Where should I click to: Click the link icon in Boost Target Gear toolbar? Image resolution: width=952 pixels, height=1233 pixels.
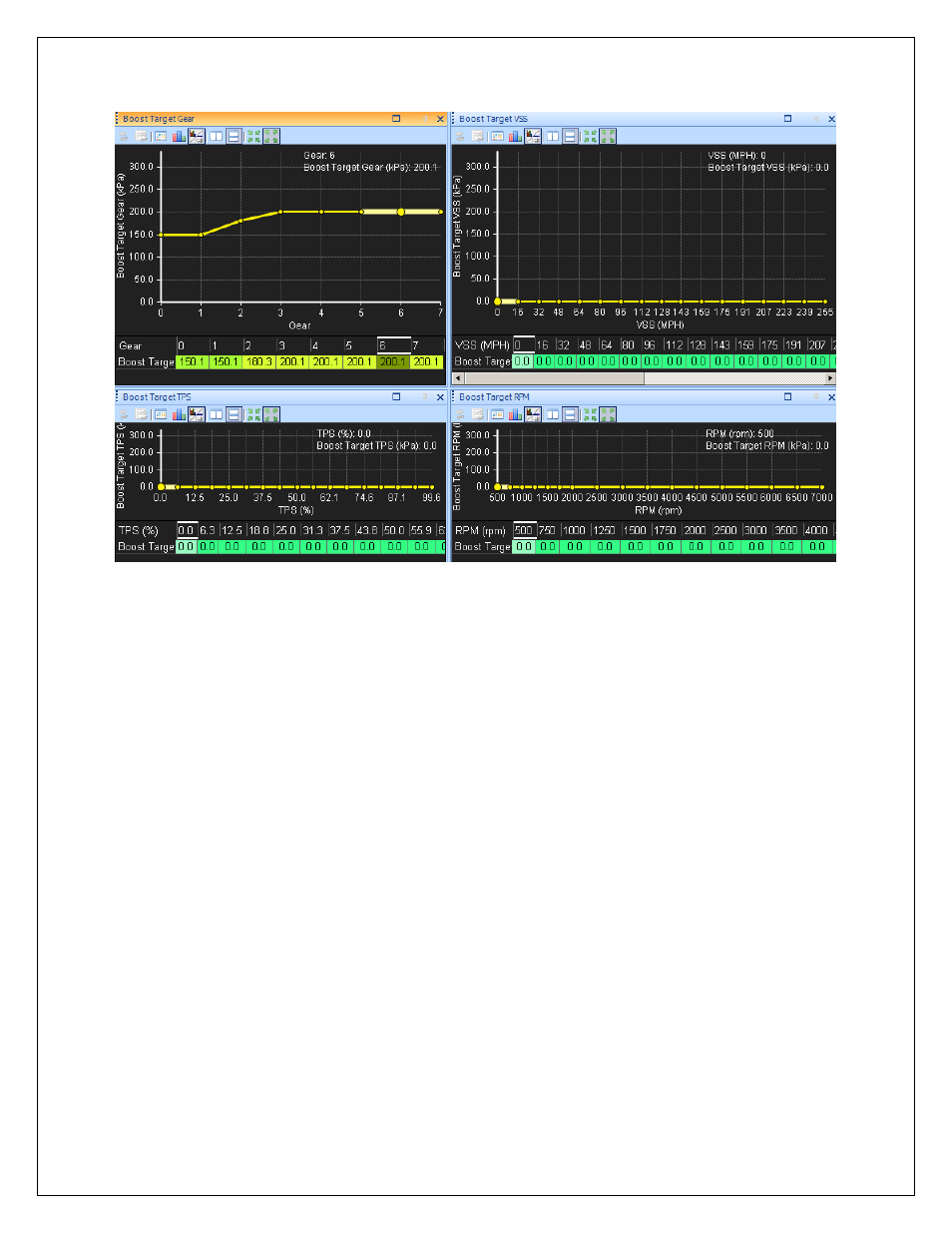pos(123,136)
